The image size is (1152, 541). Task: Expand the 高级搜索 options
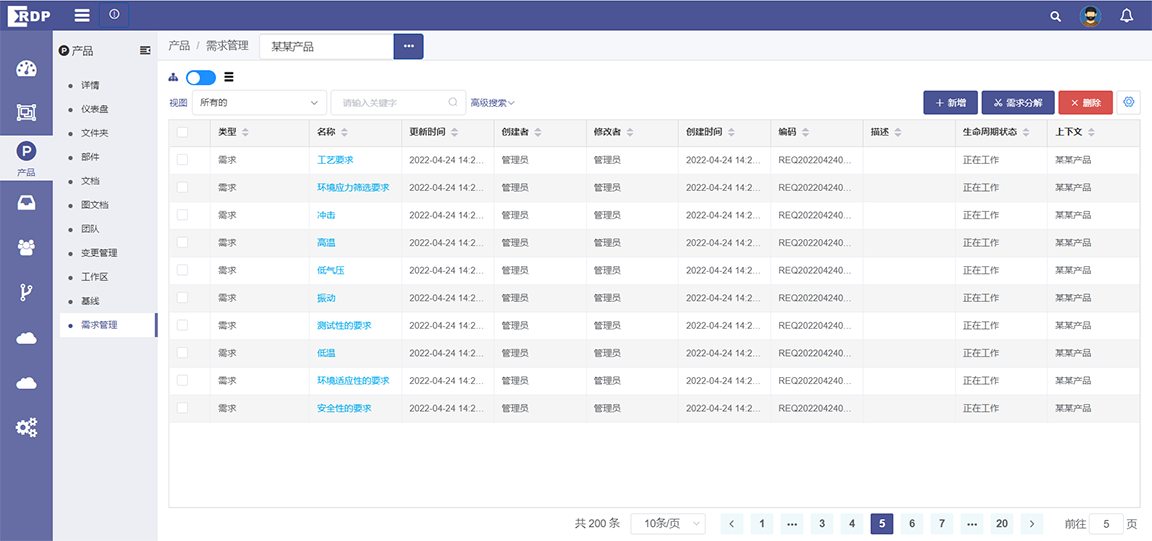click(493, 103)
